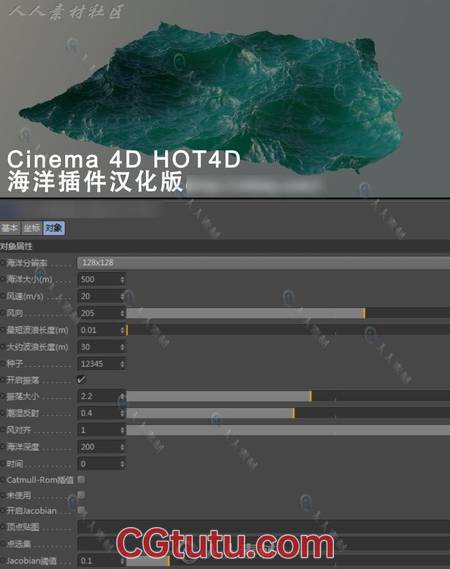
Task: Click the chop amount slider next to 2.2
Action: pos(288,396)
